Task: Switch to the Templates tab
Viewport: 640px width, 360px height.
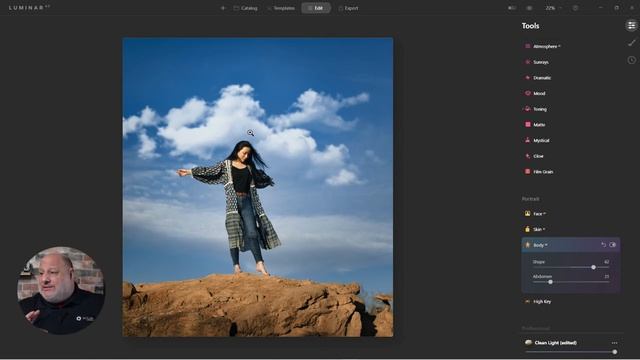Action: click(x=281, y=8)
